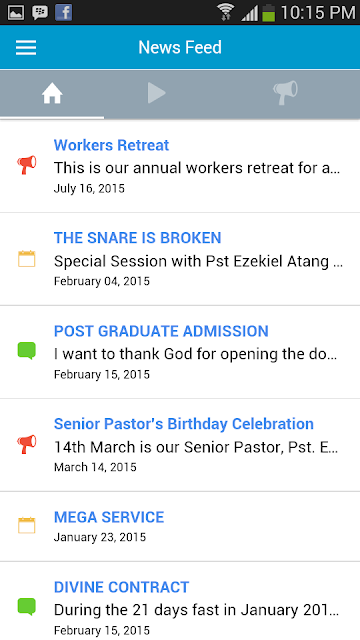
Task: Switch to the announcements megaphone tab
Action: [x=285, y=93]
